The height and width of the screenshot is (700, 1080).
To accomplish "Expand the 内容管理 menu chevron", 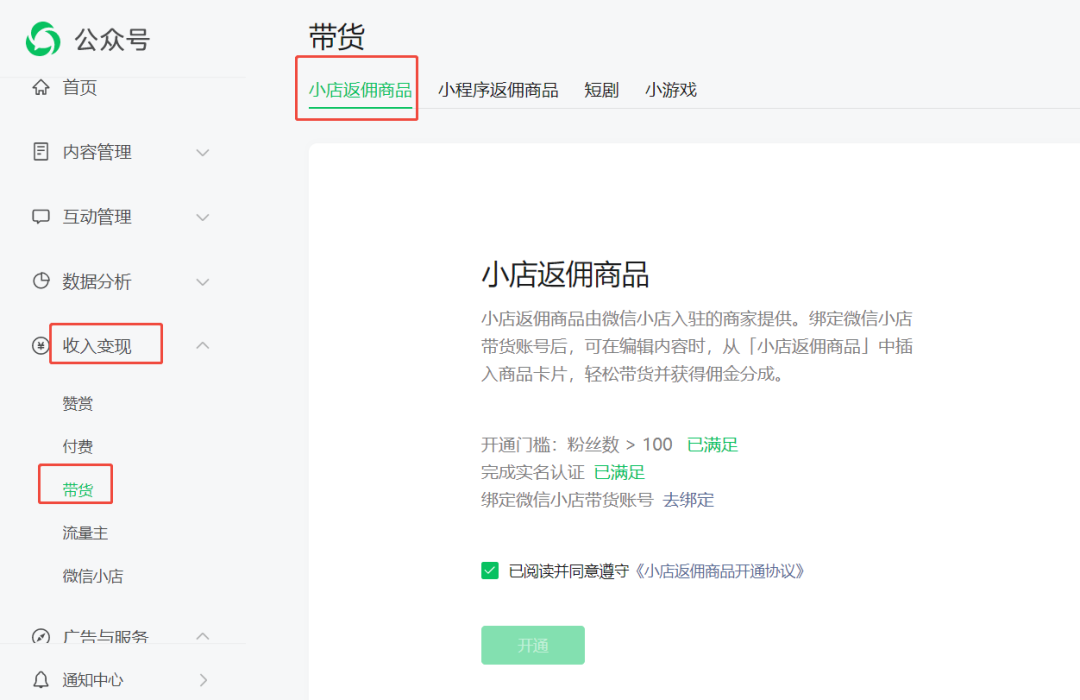I will pyautogui.click(x=203, y=153).
